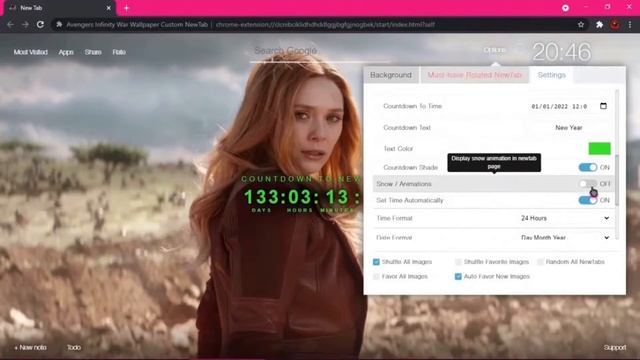Viewport: 640px width, 360px height.
Task: Check Favor All Images
Action: pyautogui.click(x=376, y=277)
